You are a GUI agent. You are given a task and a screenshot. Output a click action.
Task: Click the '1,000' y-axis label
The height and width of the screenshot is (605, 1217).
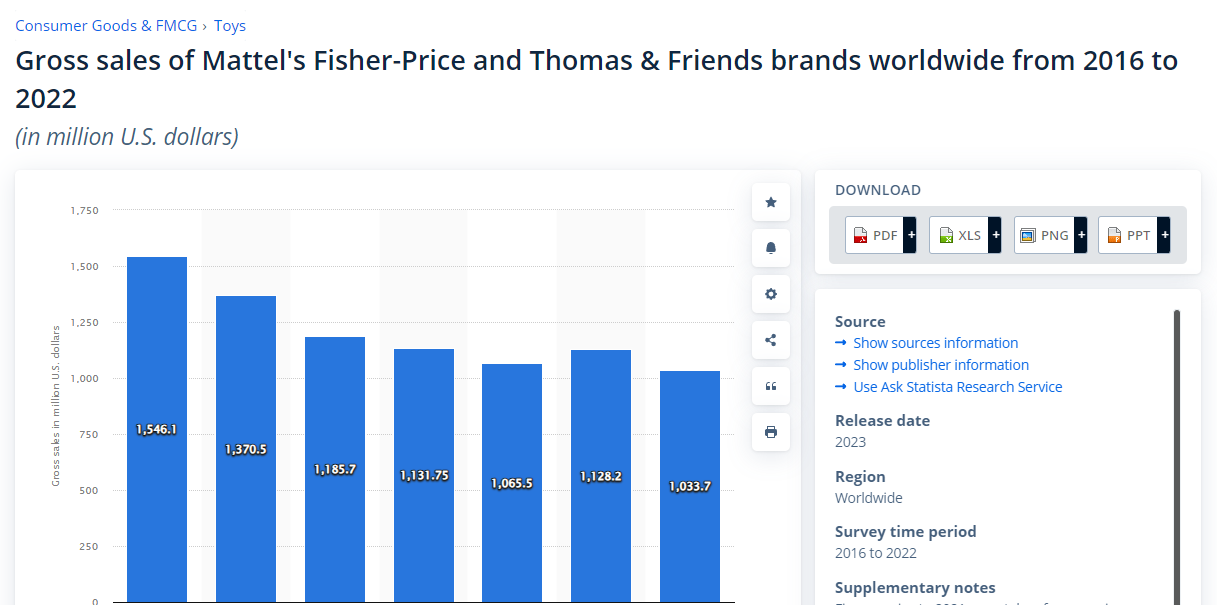coord(85,379)
